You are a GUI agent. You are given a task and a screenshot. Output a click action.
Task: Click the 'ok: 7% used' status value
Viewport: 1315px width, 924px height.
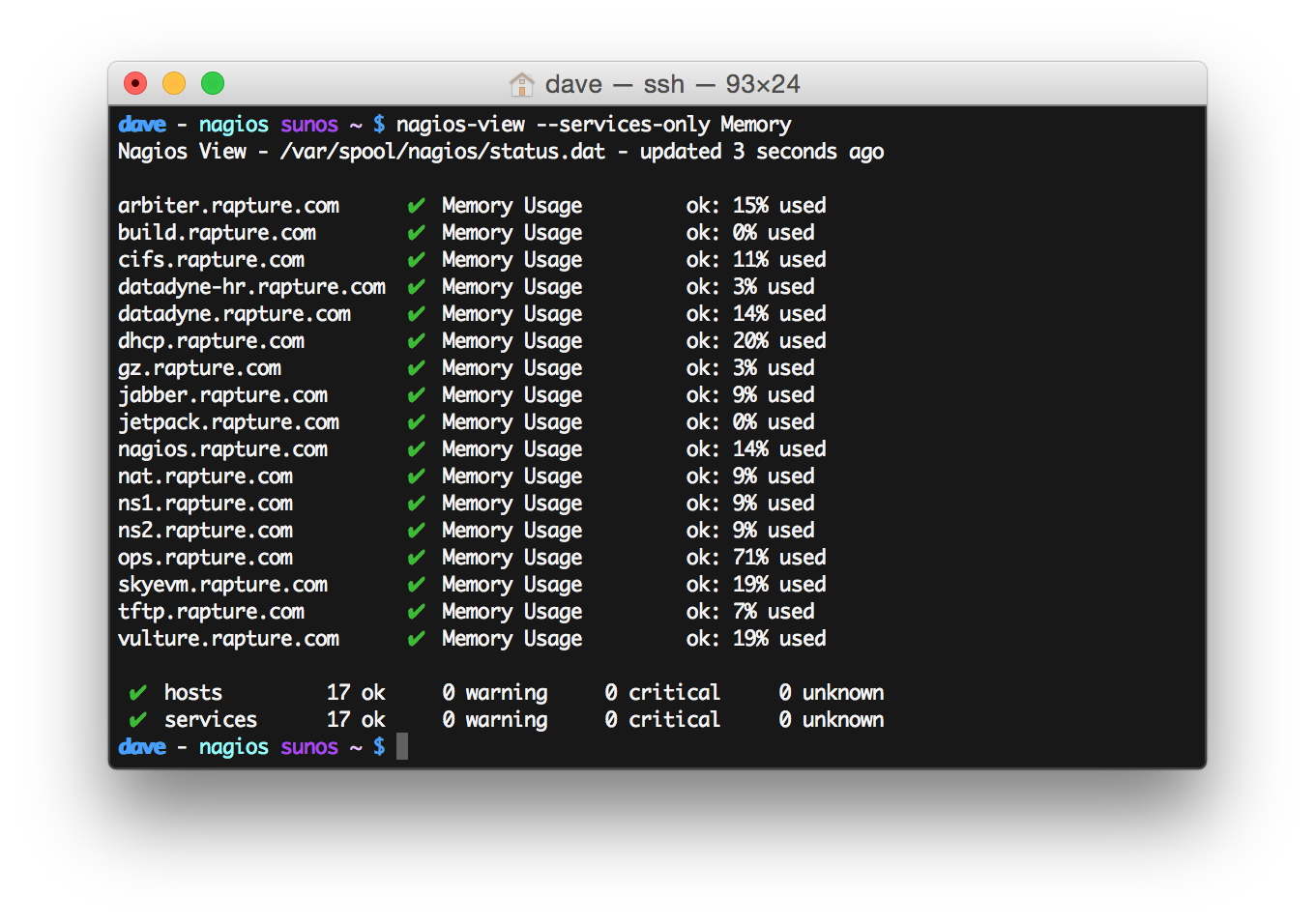click(750, 612)
